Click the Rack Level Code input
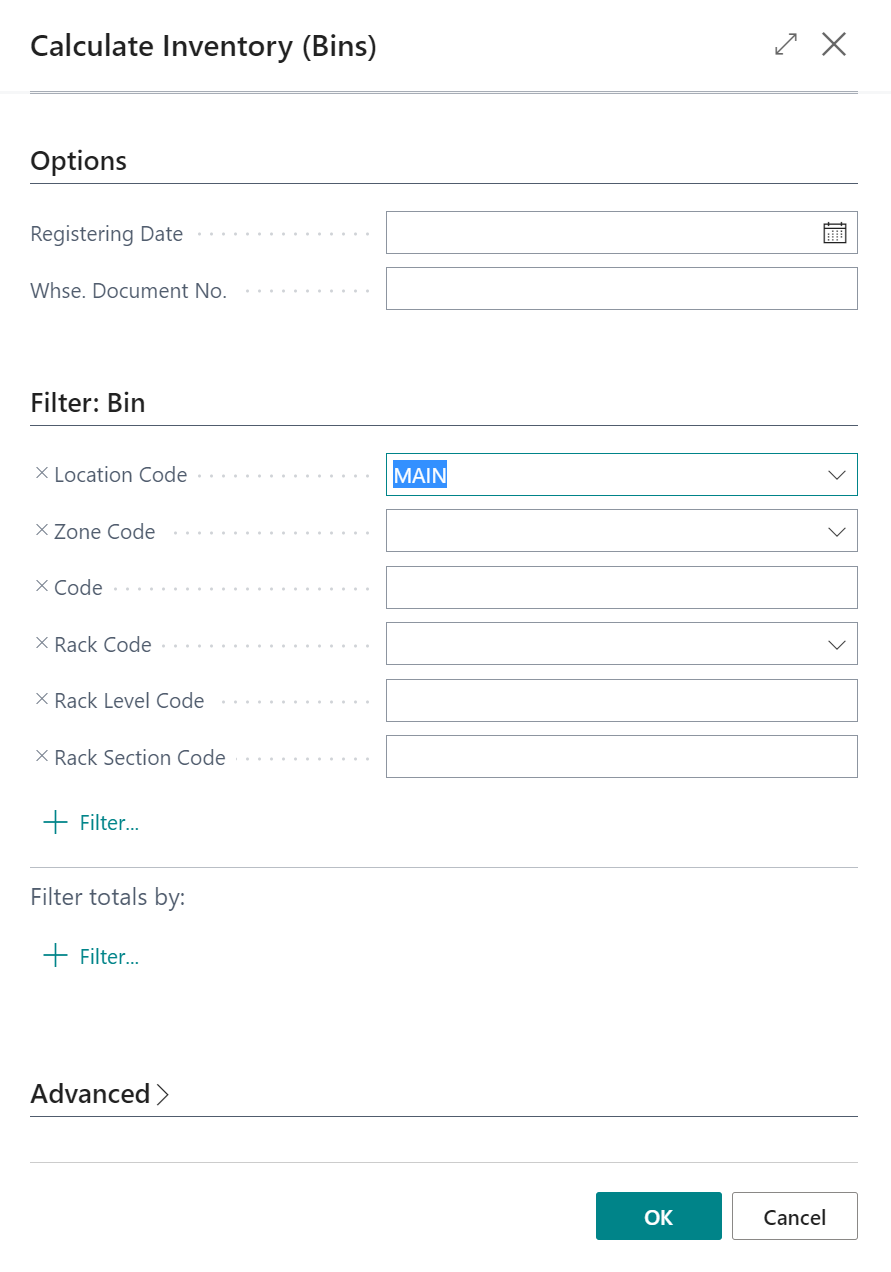Image resolution: width=891 pixels, height=1272 pixels. point(620,700)
